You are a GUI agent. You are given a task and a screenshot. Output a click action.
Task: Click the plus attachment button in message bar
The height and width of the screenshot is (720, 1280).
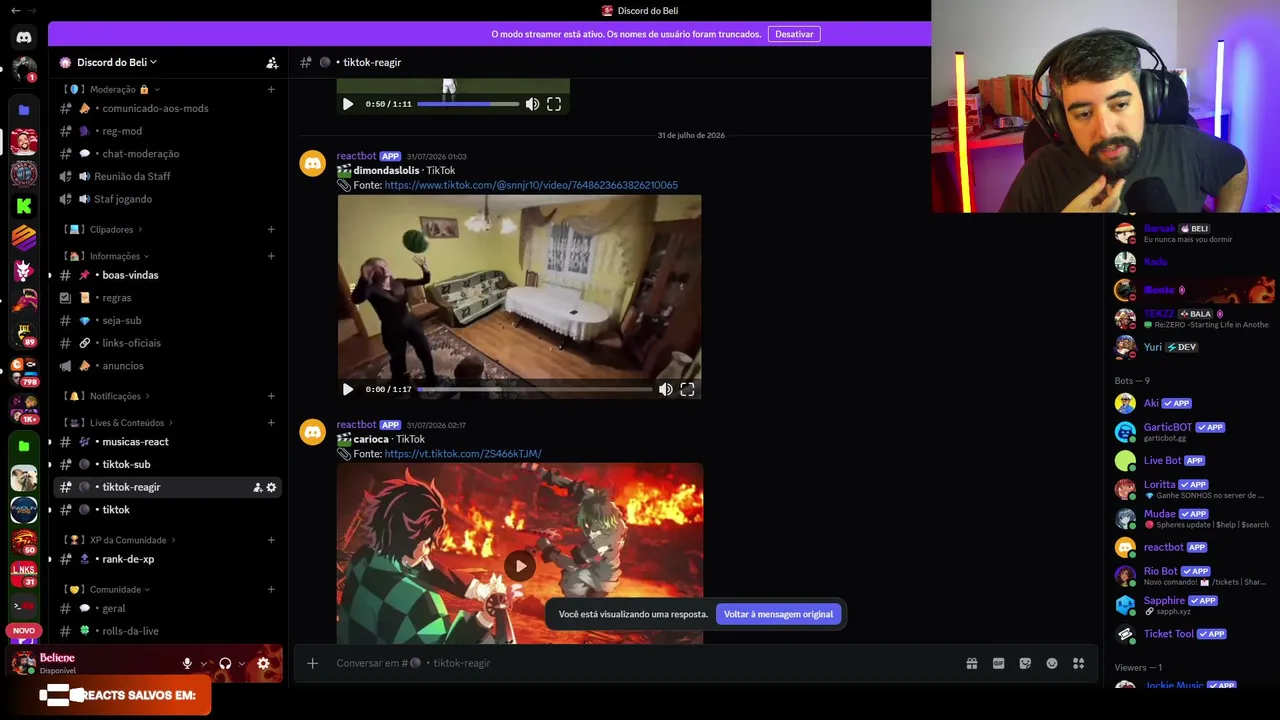click(x=312, y=663)
